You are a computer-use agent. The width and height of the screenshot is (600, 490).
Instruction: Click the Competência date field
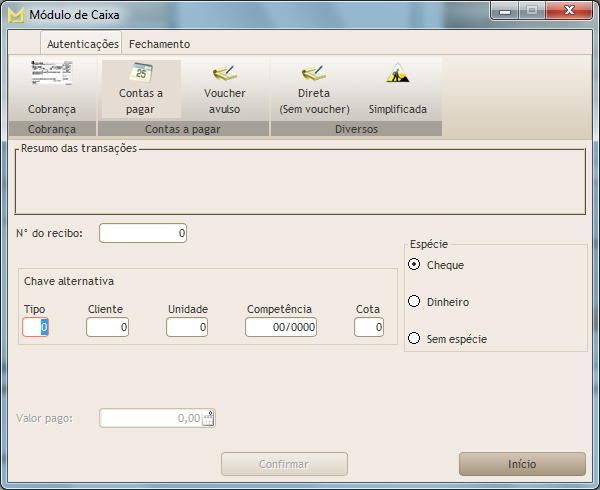click(x=281, y=327)
